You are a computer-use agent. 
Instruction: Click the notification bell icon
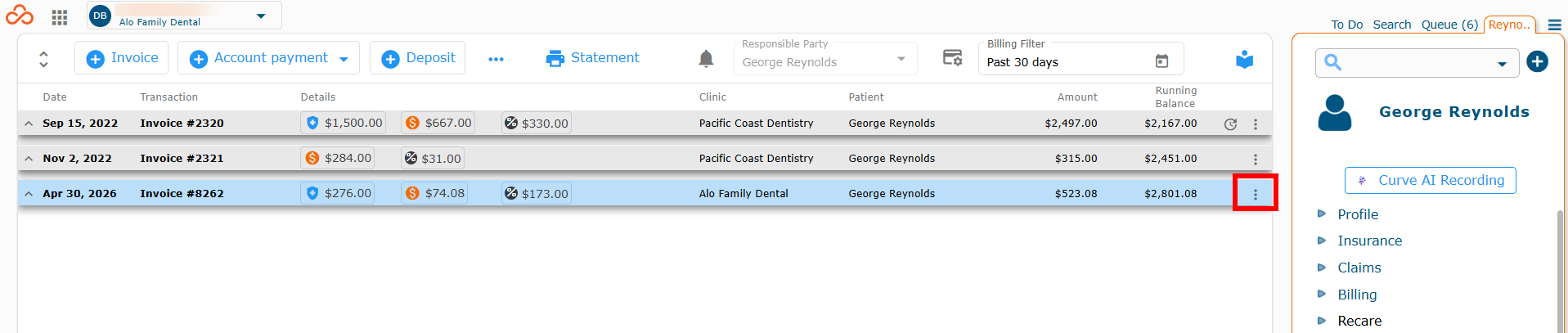[x=706, y=58]
